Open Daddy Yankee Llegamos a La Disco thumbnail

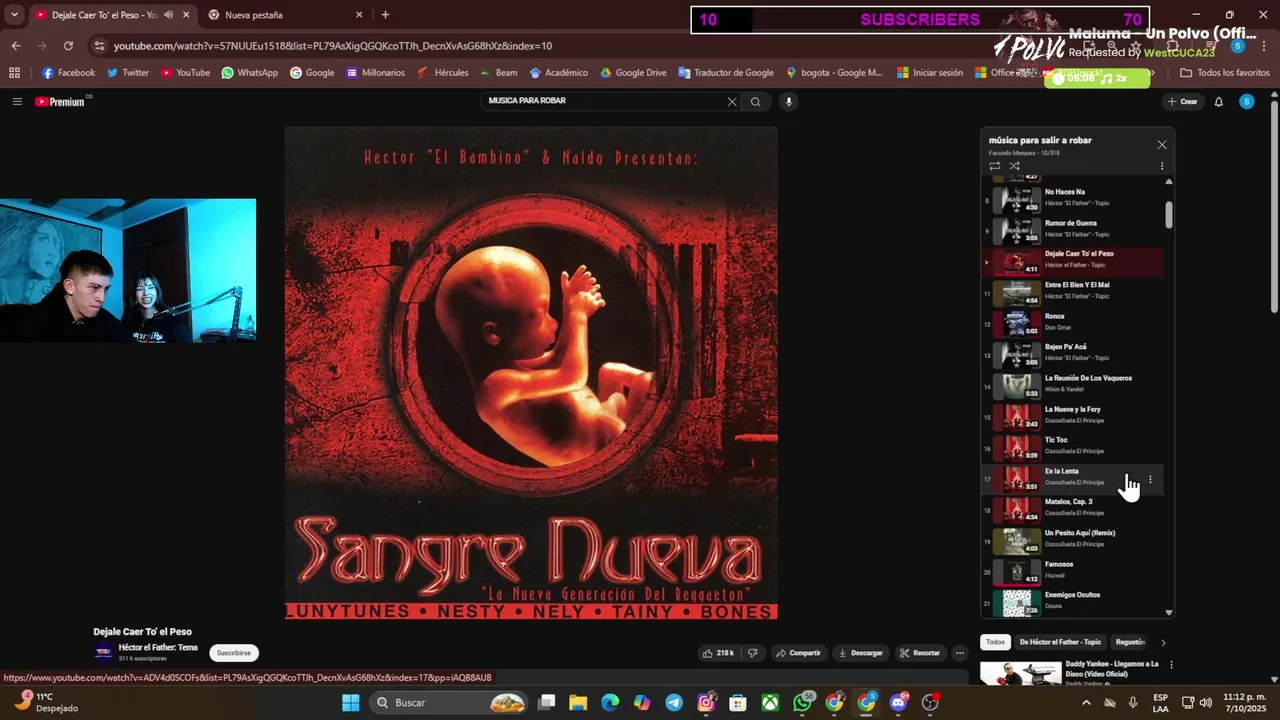point(1020,673)
